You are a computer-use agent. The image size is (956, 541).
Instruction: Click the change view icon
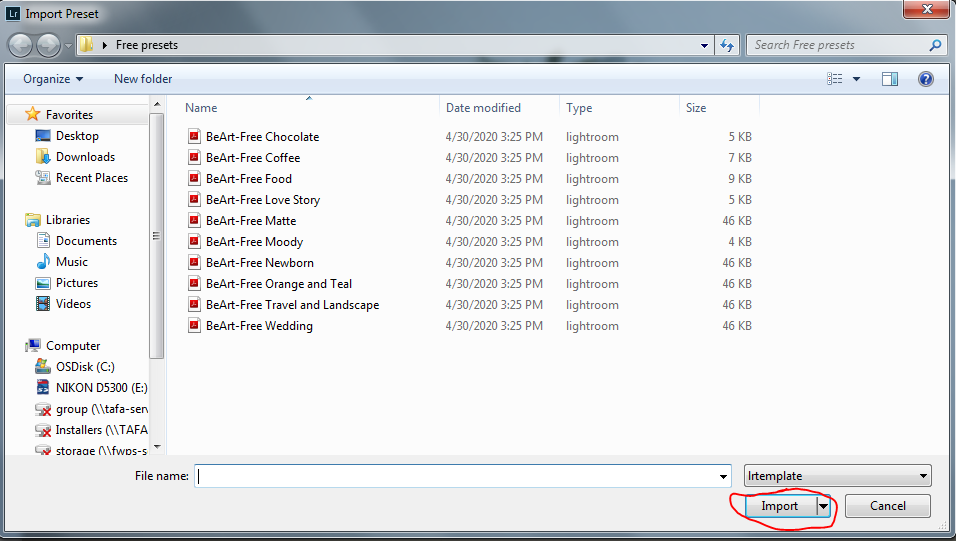(x=835, y=79)
